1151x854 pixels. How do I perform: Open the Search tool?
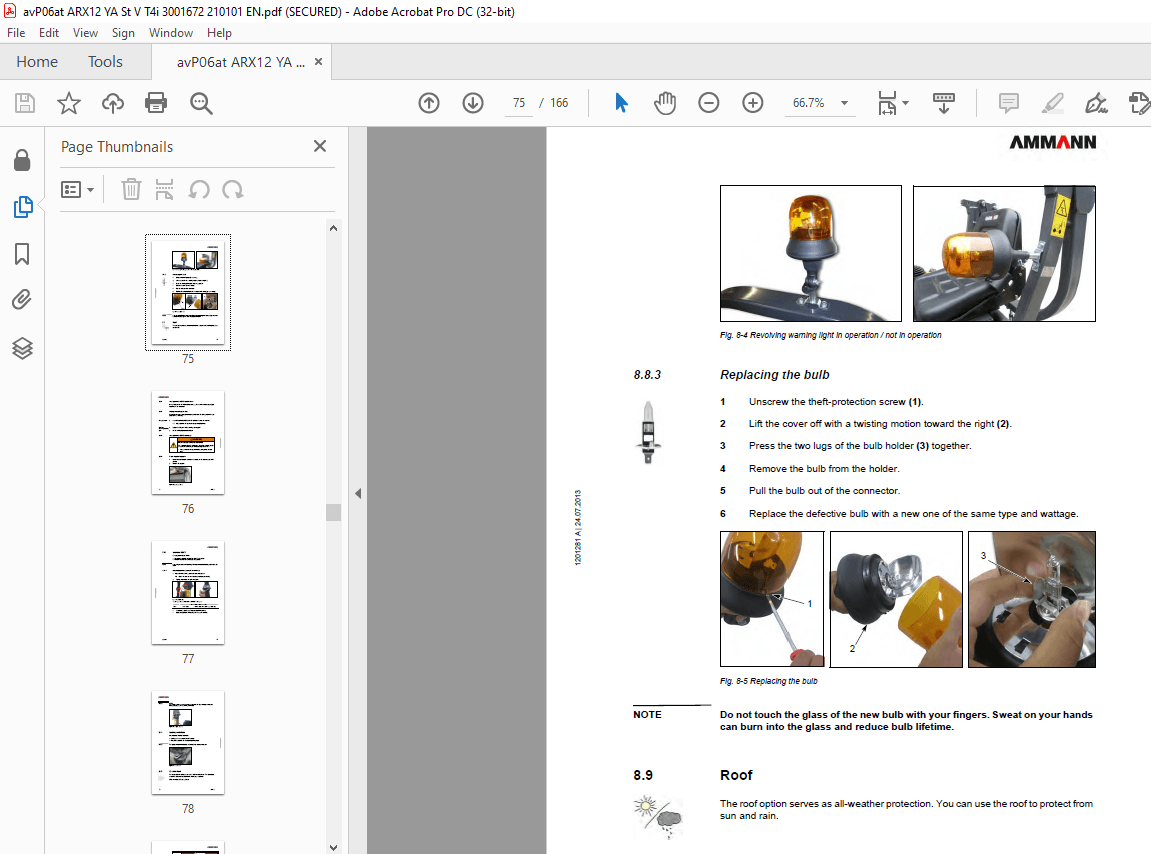(x=200, y=103)
